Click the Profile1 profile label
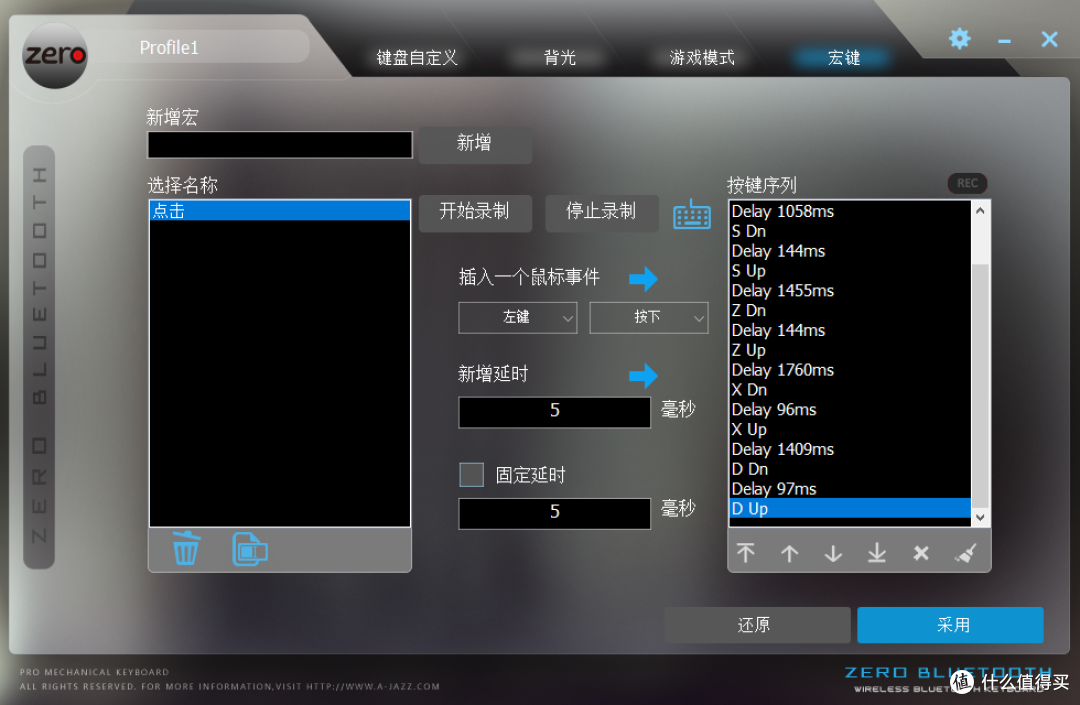 [169, 48]
